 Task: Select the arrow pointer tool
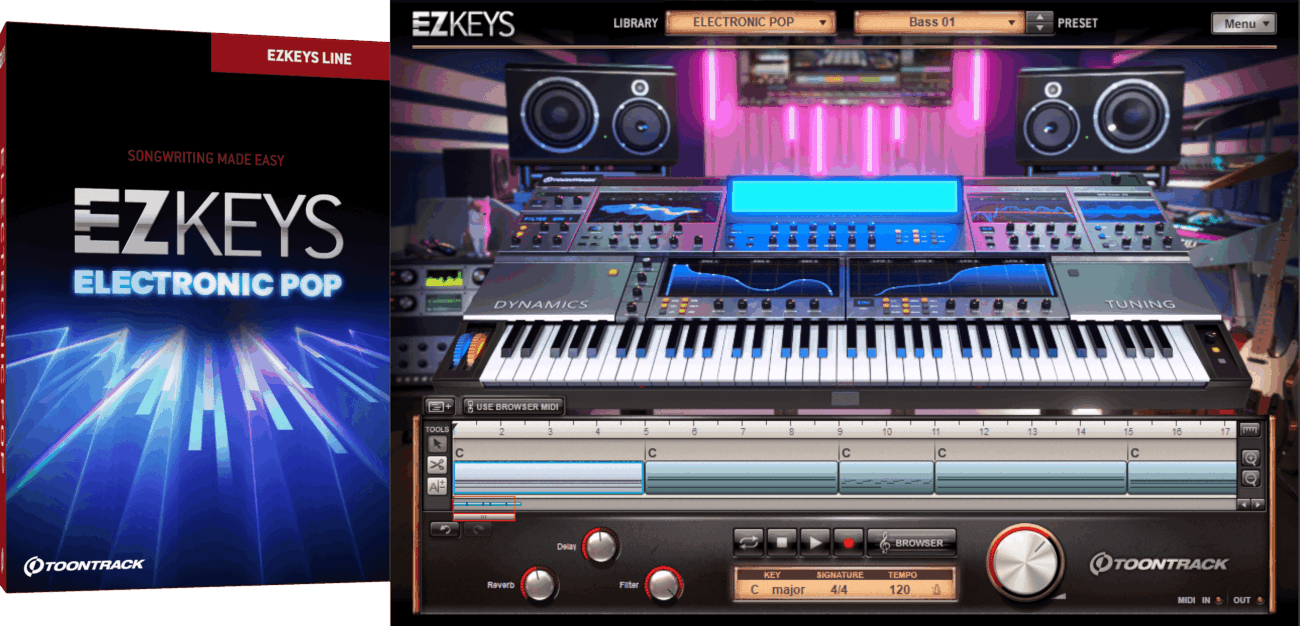point(437,444)
